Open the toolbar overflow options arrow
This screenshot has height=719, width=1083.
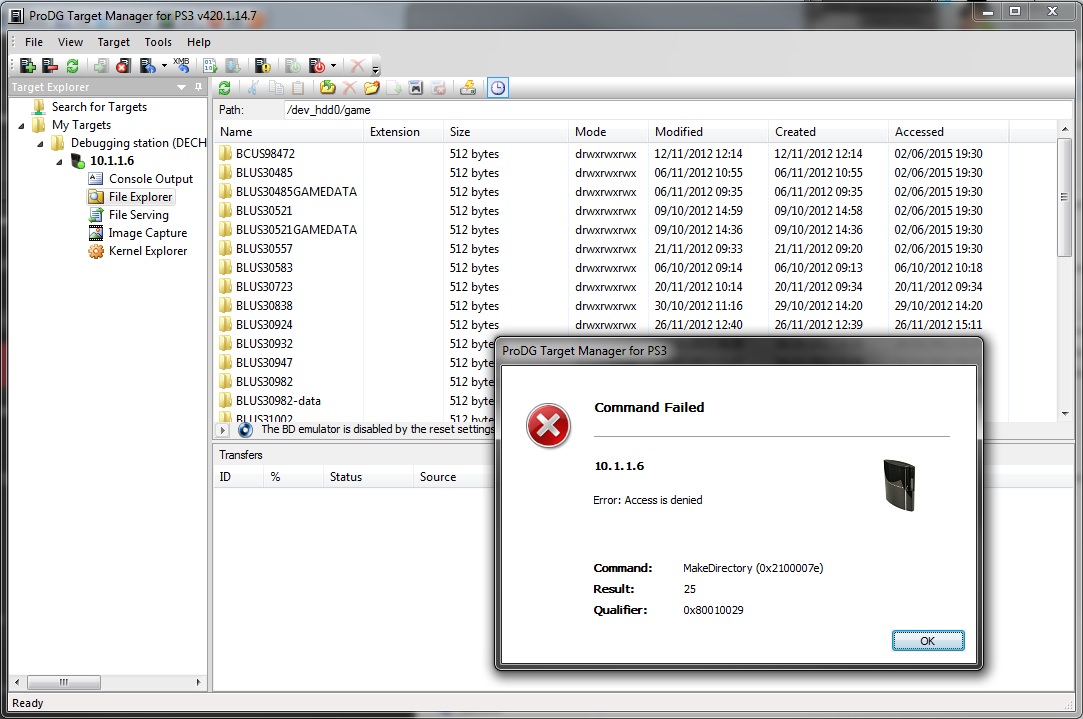[376, 68]
